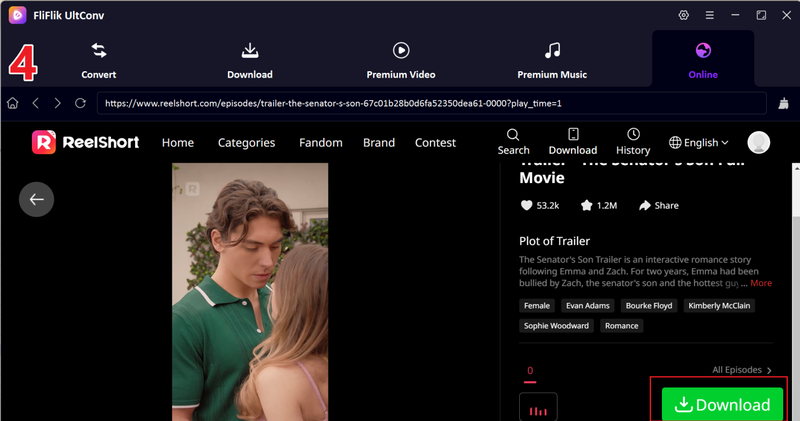Select the Evan Adams tag
Viewport: 800px width, 421px height.
click(x=588, y=306)
